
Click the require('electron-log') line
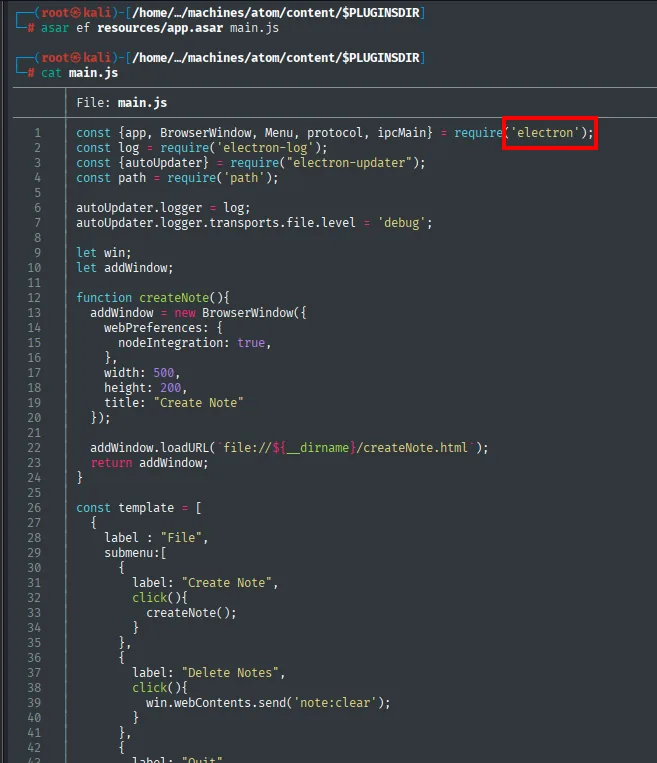click(x=201, y=148)
